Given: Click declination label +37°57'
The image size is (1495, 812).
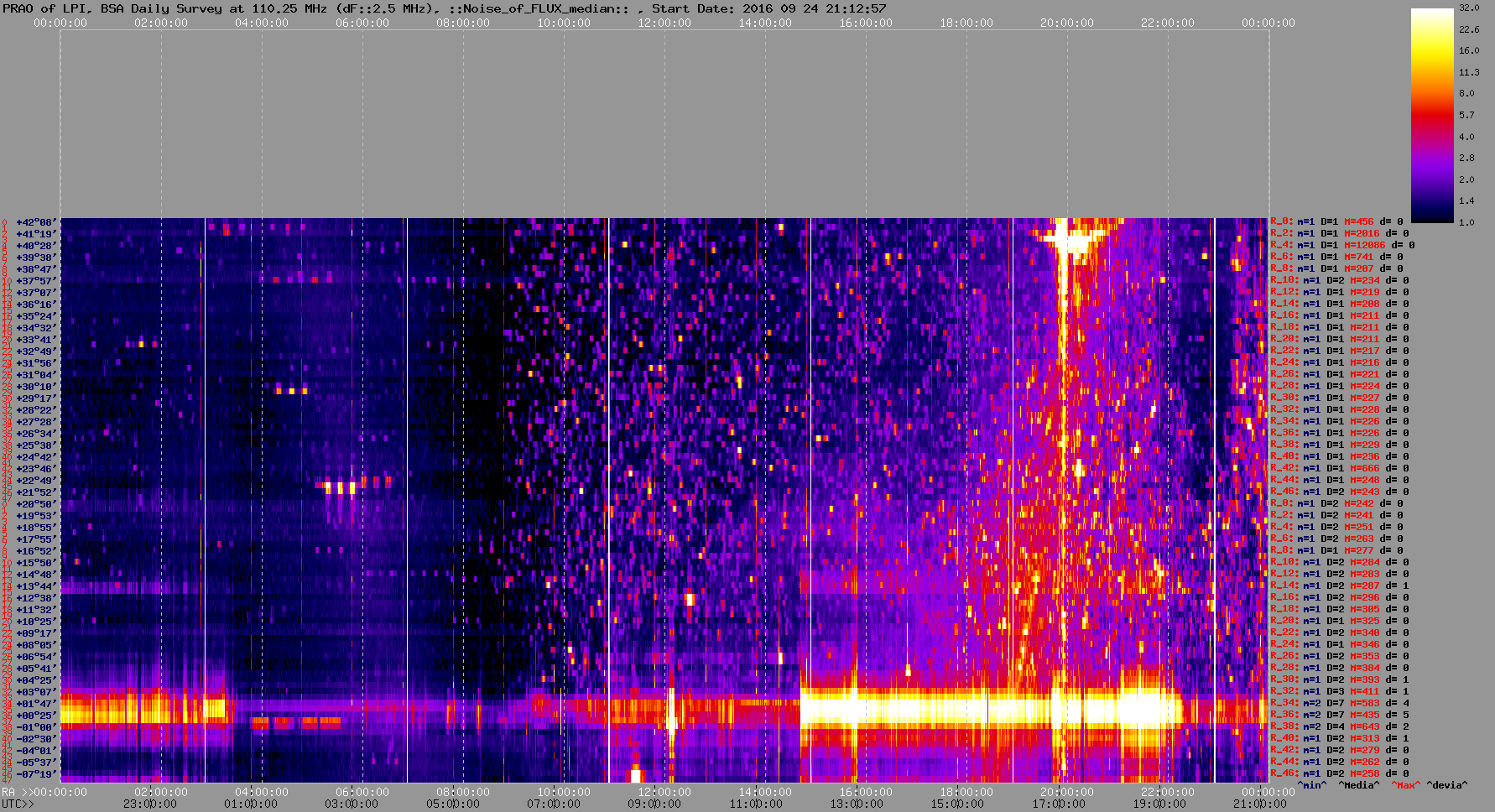Looking at the screenshot, I should (37, 281).
